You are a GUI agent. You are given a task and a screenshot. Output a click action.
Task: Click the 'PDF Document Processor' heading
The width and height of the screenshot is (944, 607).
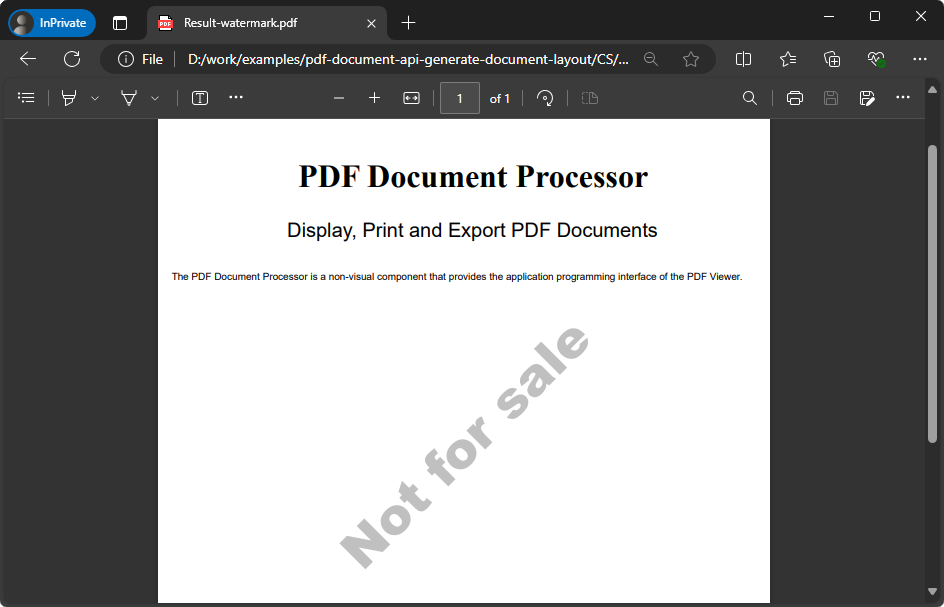click(x=473, y=177)
